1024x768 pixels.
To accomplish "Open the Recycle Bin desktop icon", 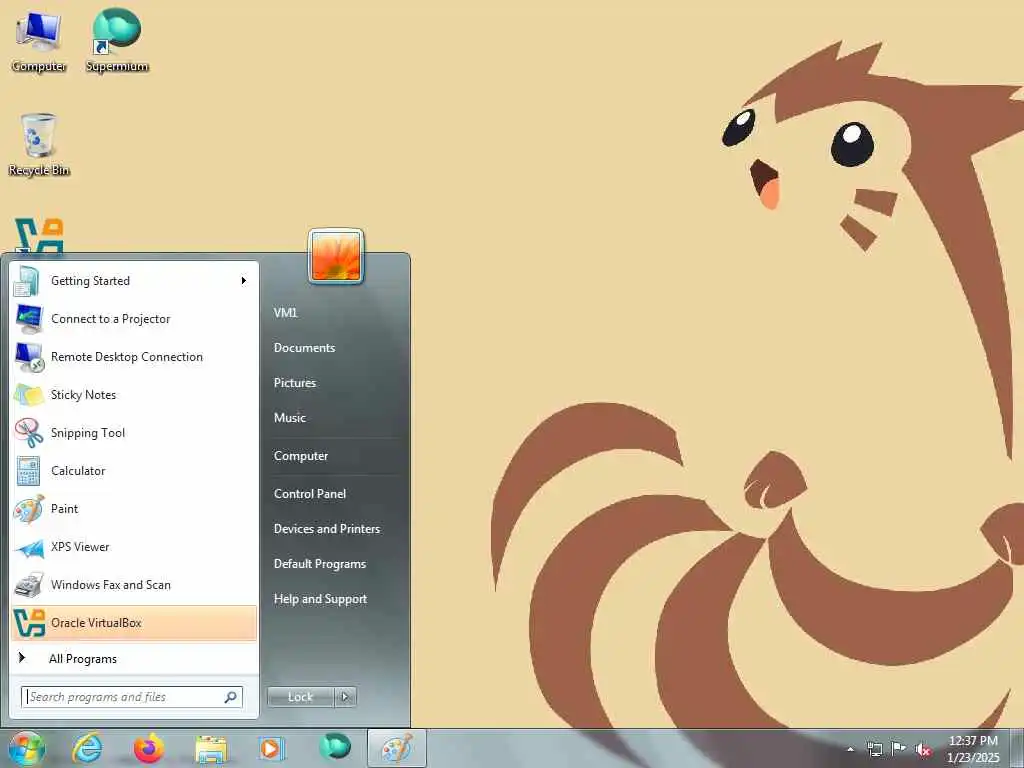I will [39, 144].
